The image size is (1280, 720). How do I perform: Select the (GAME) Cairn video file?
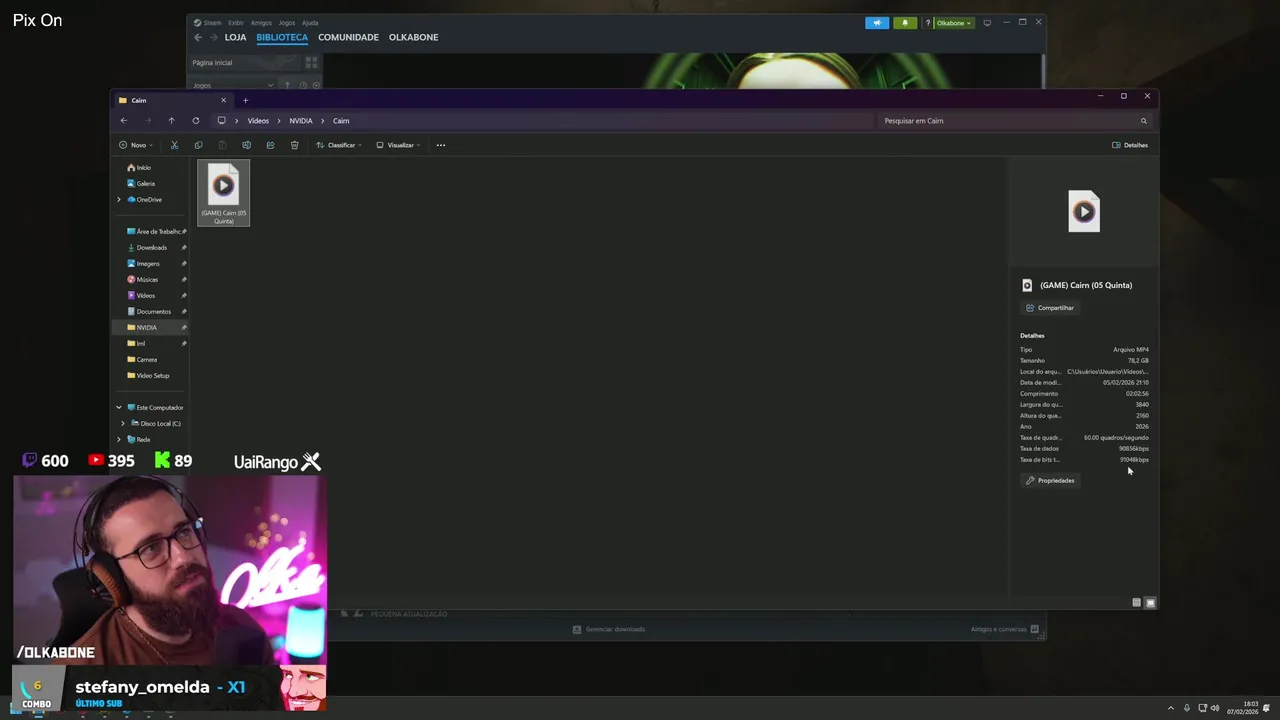pos(223,193)
